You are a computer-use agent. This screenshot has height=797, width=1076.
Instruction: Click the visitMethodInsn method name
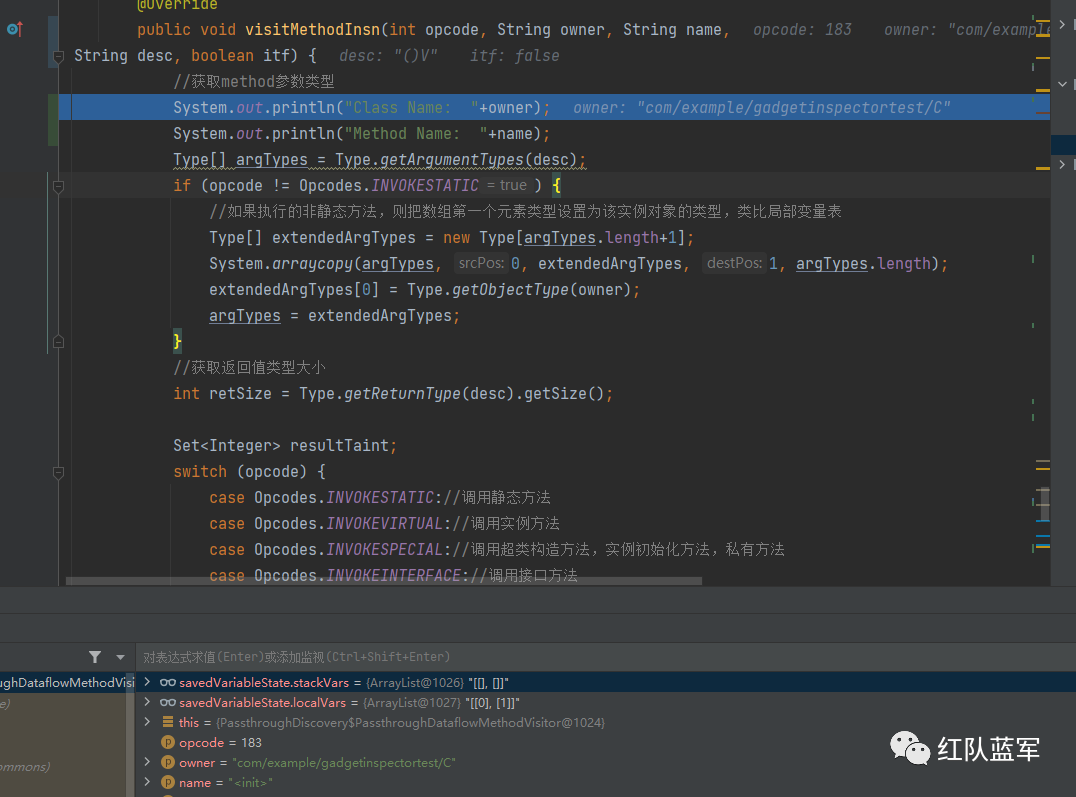coord(312,30)
